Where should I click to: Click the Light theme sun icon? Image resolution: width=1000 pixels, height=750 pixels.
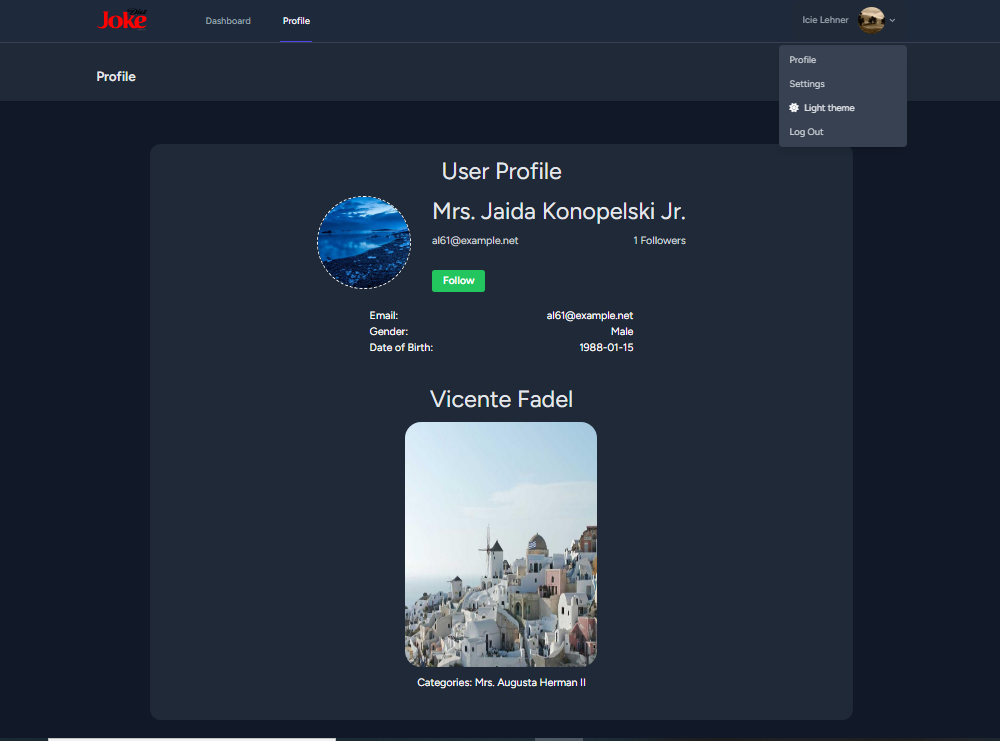point(794,108)
